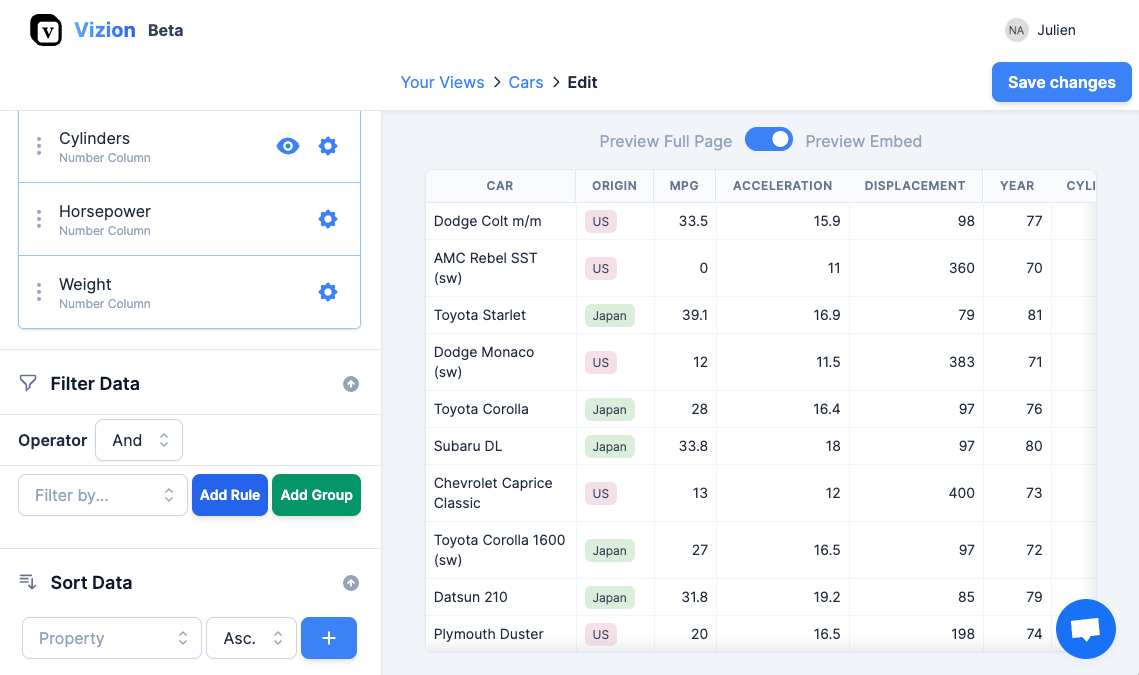1139x675 pixels.
Task: Click the CAR column header in the table
Action: click(499, 185)
